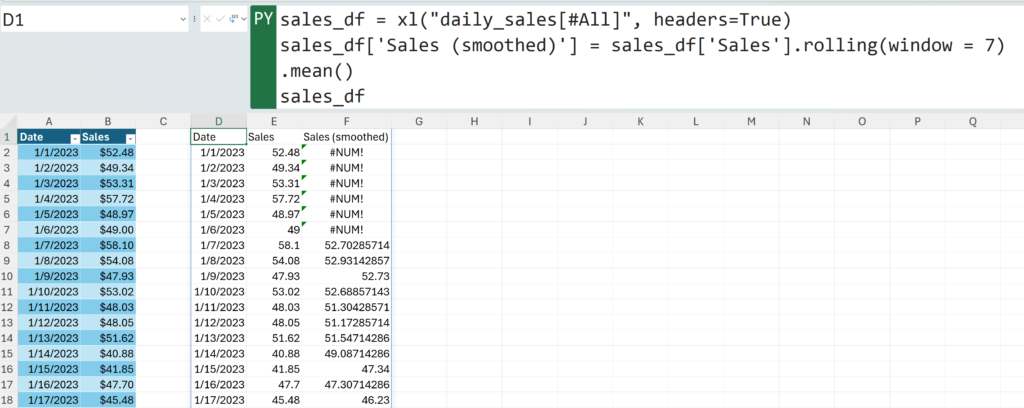Click the #NUM! error in row 2
This screenshot has width=1024, height=408.
pyautogui.click(x=346, y=152)
